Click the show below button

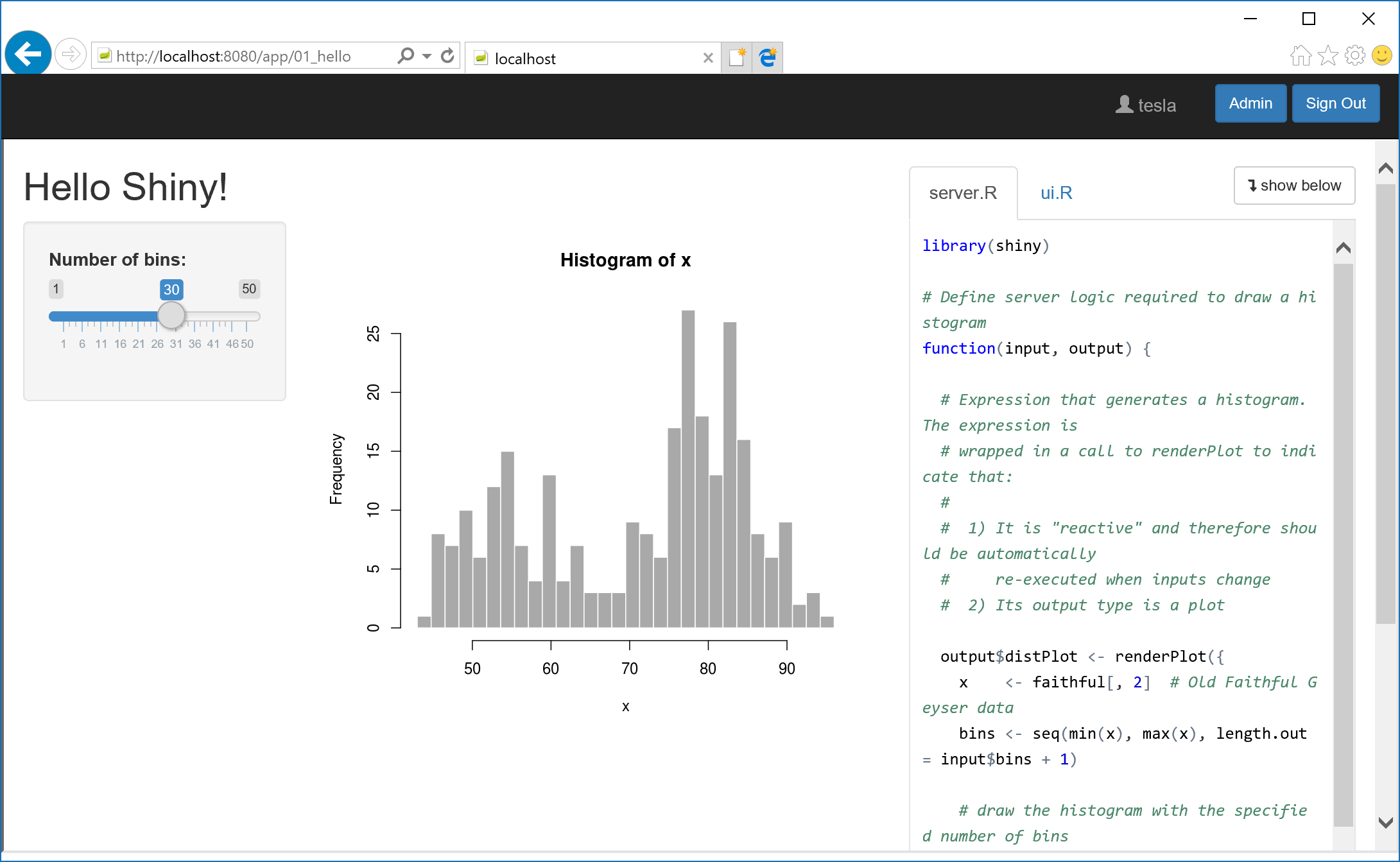coord(1294,185)
